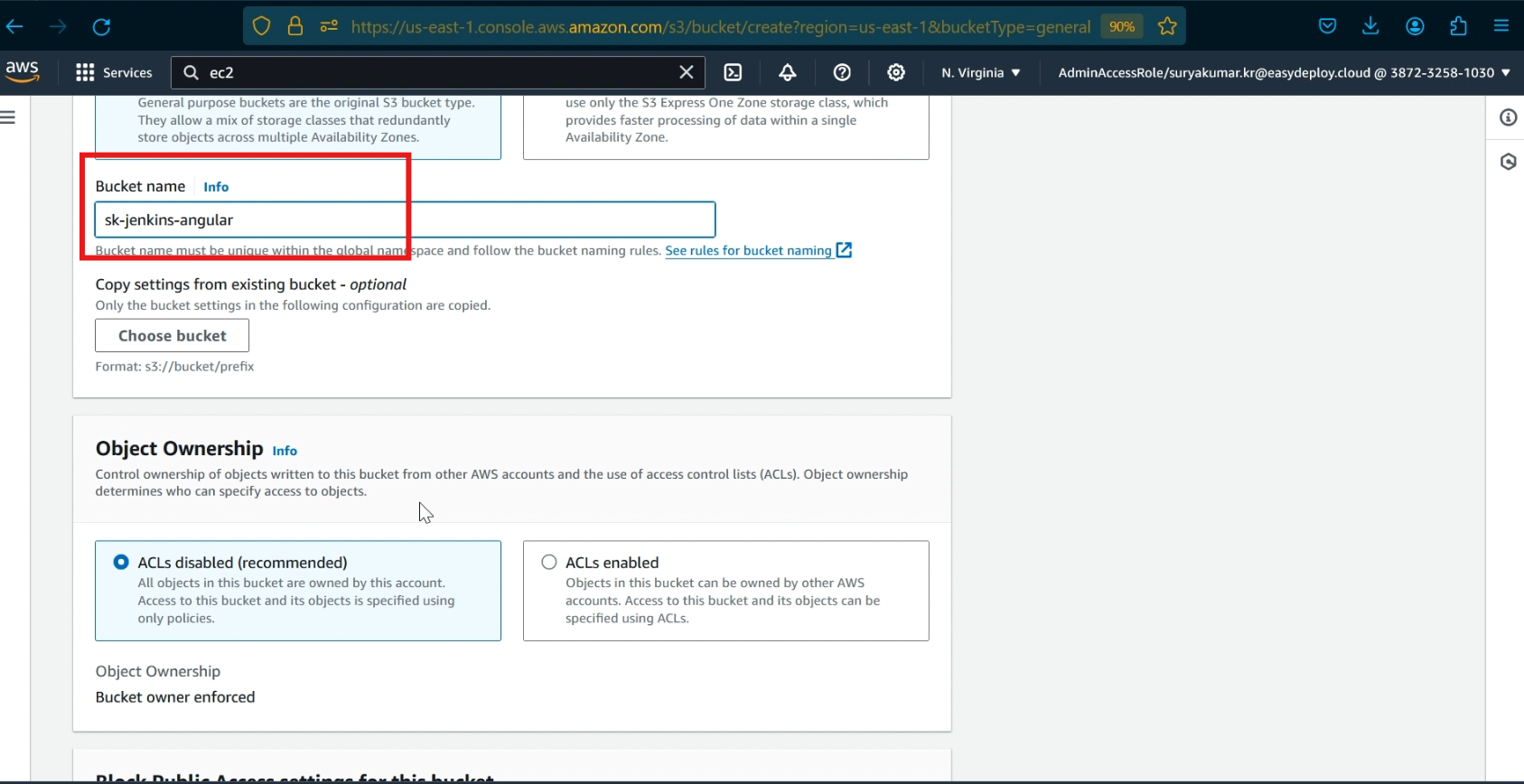
Task: Reload the current browser page
Action: [x=101, y=26]
